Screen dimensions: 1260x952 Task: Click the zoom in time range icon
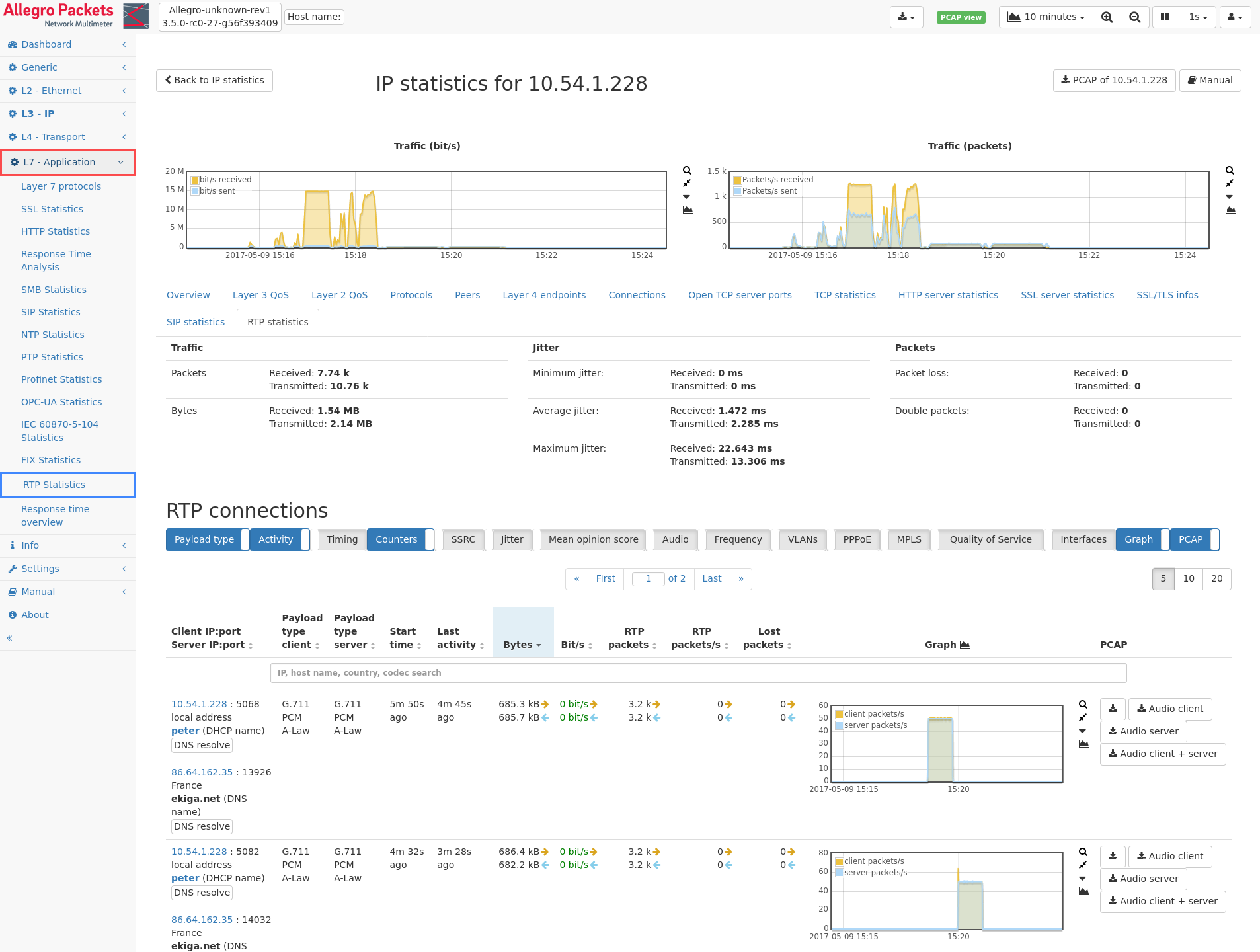pos(1107,17)
